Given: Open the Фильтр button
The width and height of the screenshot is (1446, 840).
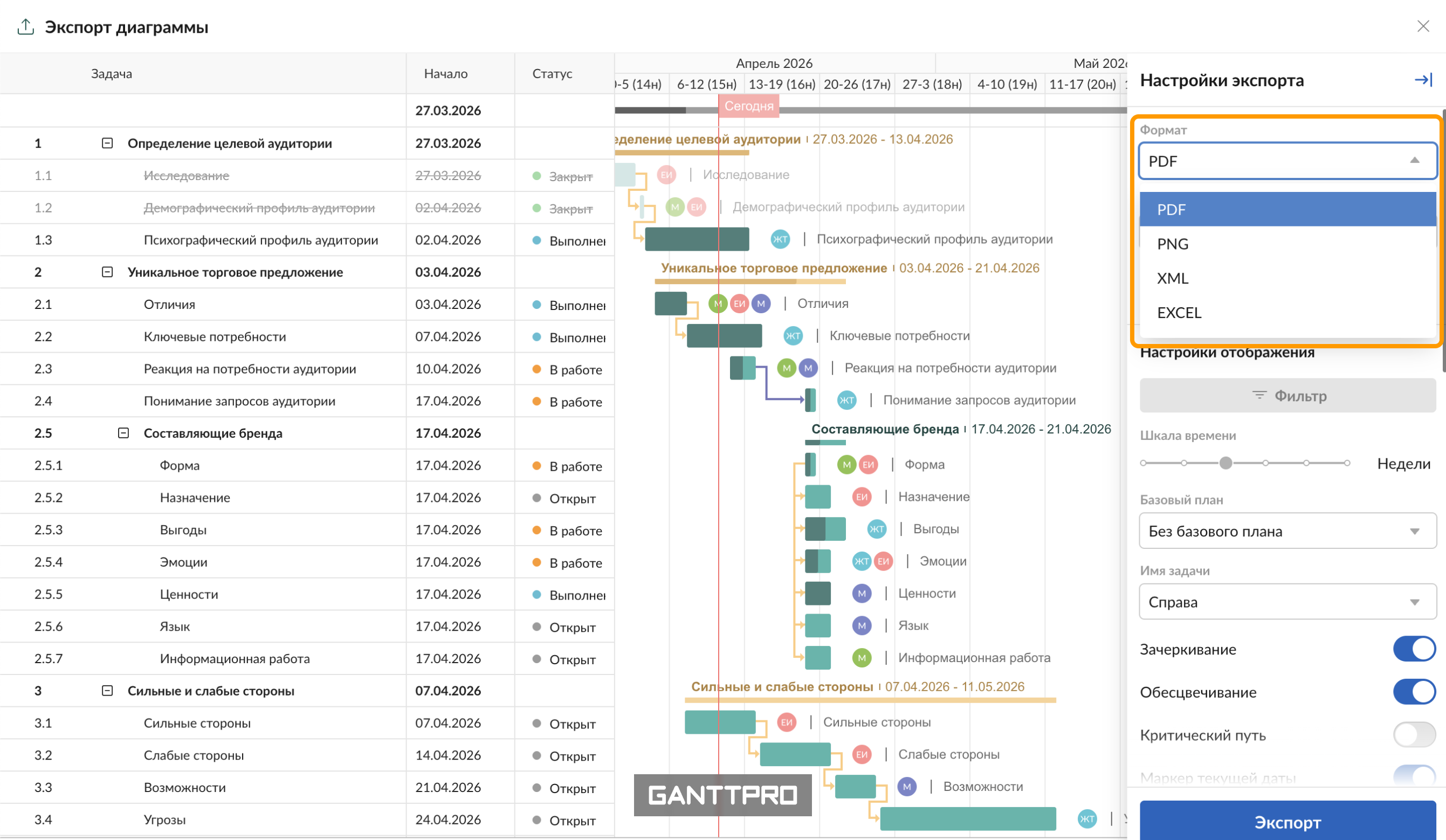Looking at the screenshot, I should tap(1287, 395).
